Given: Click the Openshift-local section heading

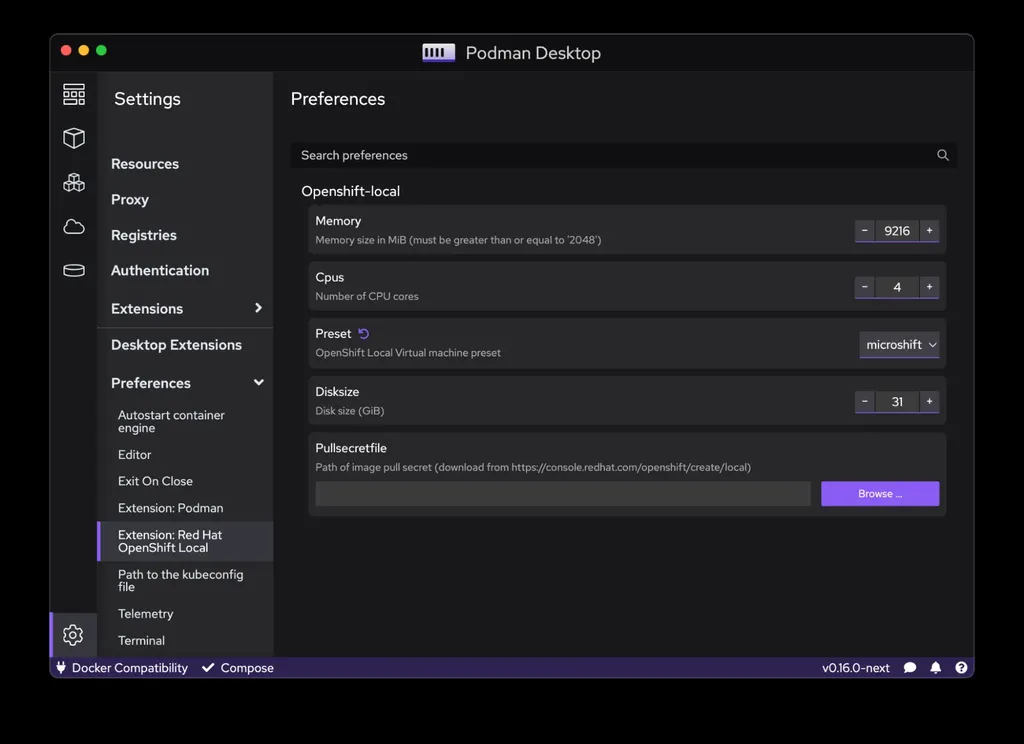Looking at the screenshot, I should (x=351, y=191).
